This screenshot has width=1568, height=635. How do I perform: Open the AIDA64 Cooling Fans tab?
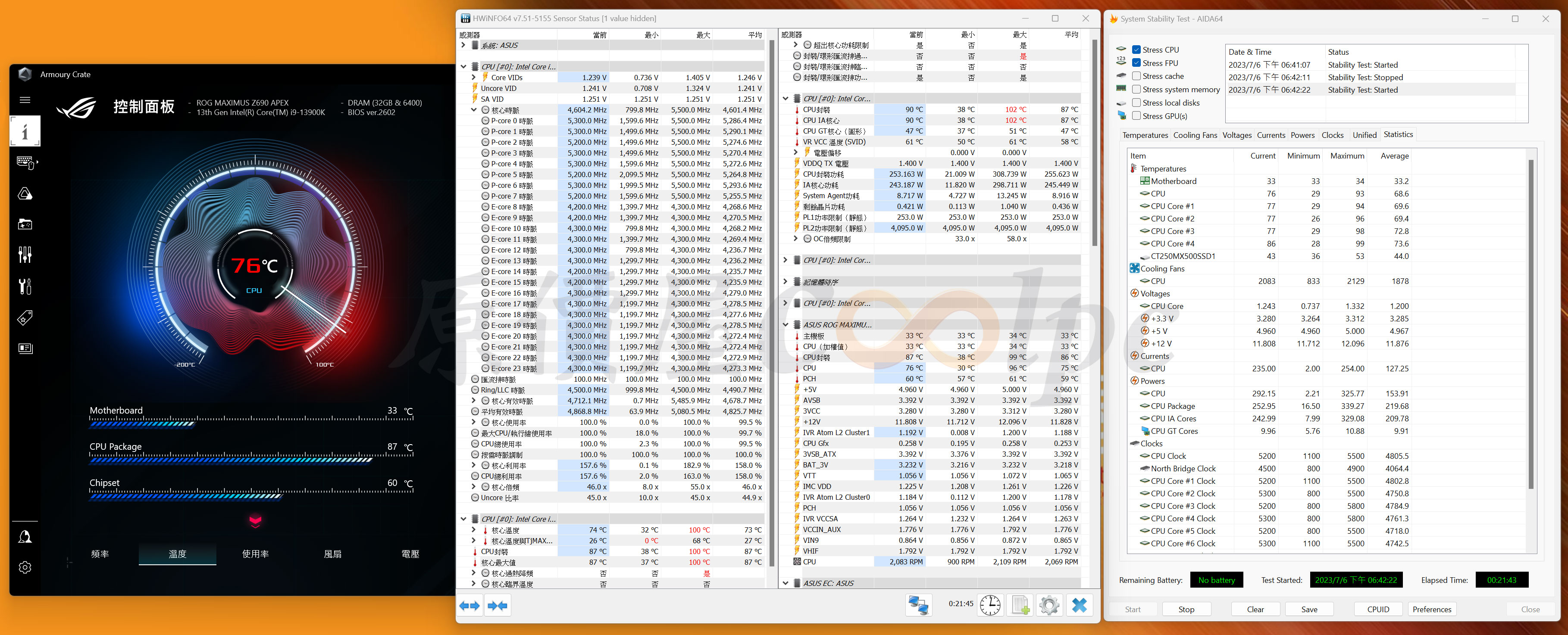[x=1195, y=135]
